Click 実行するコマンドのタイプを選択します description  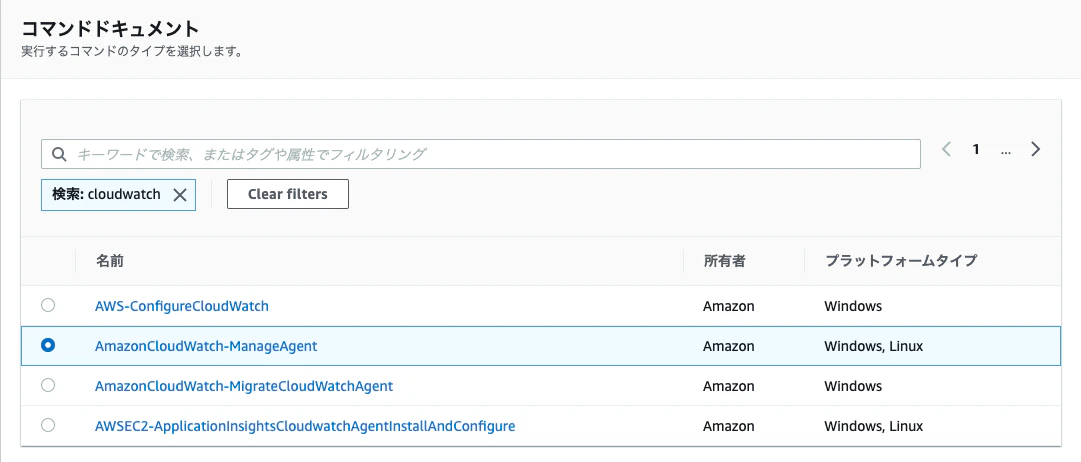tap(132, 52)
